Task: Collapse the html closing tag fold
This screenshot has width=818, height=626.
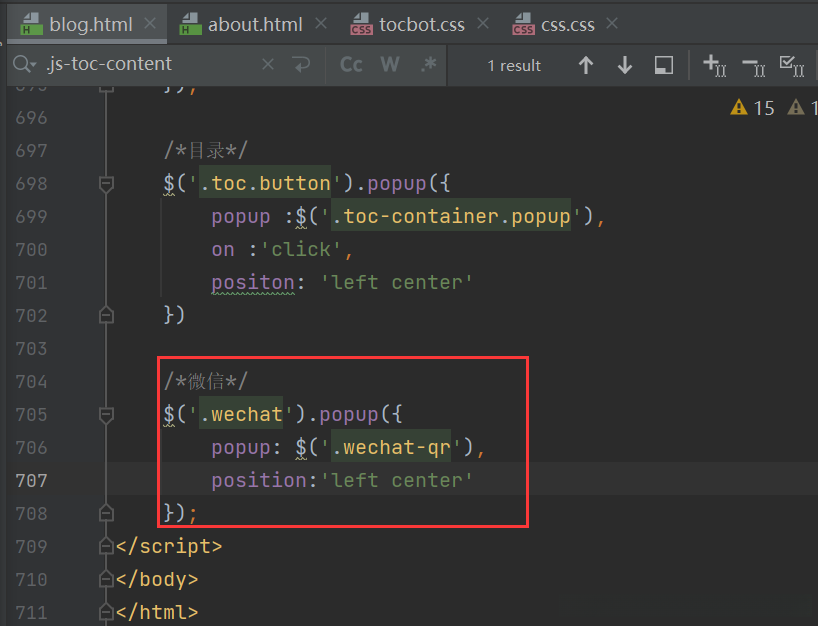Action: coord(106,612)
